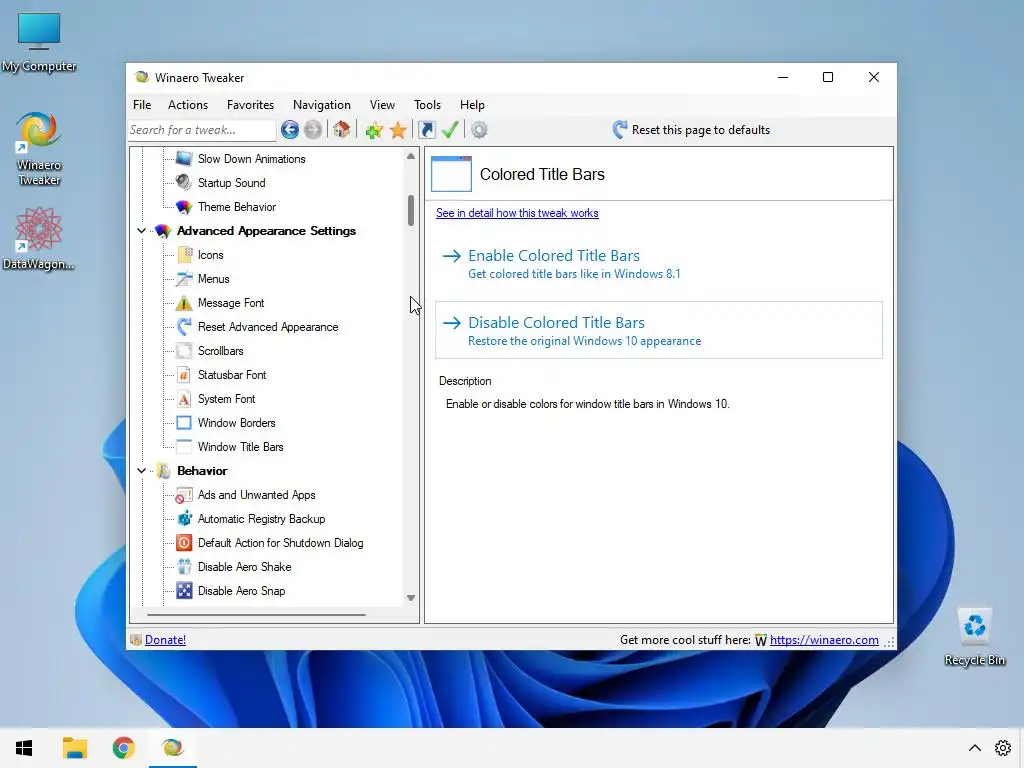Click the Message Font warning icon
The image size is (1024, 768).
(x=184, y=303)
